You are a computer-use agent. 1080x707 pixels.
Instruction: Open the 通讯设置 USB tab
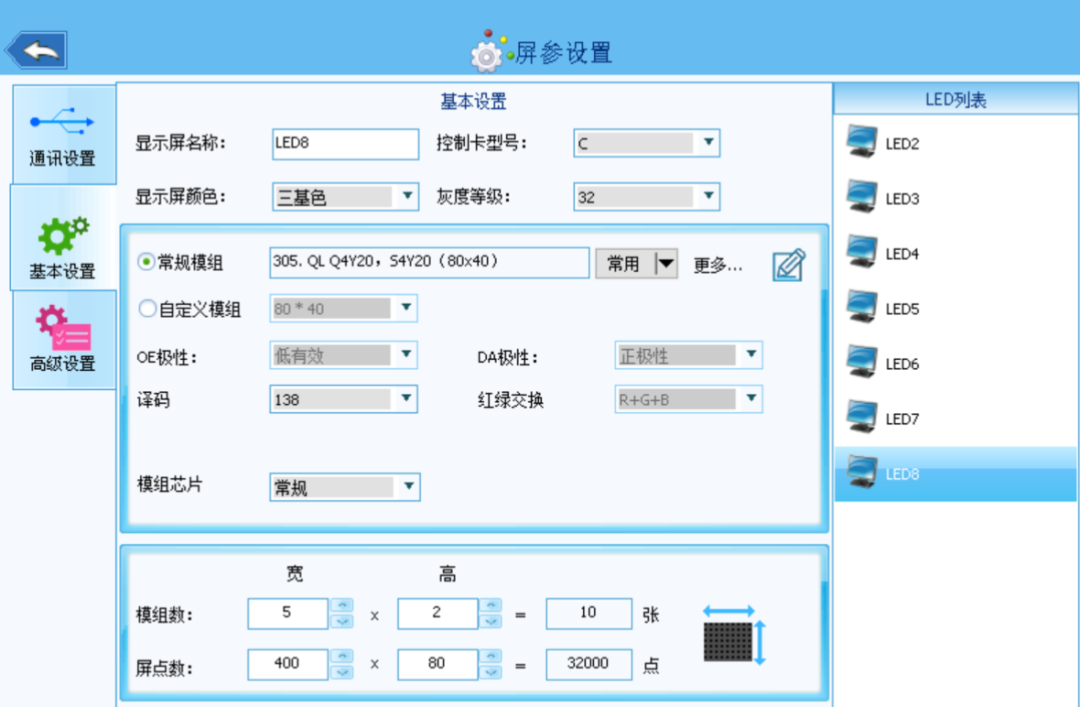pyautogui.click(x=62, y=135)
